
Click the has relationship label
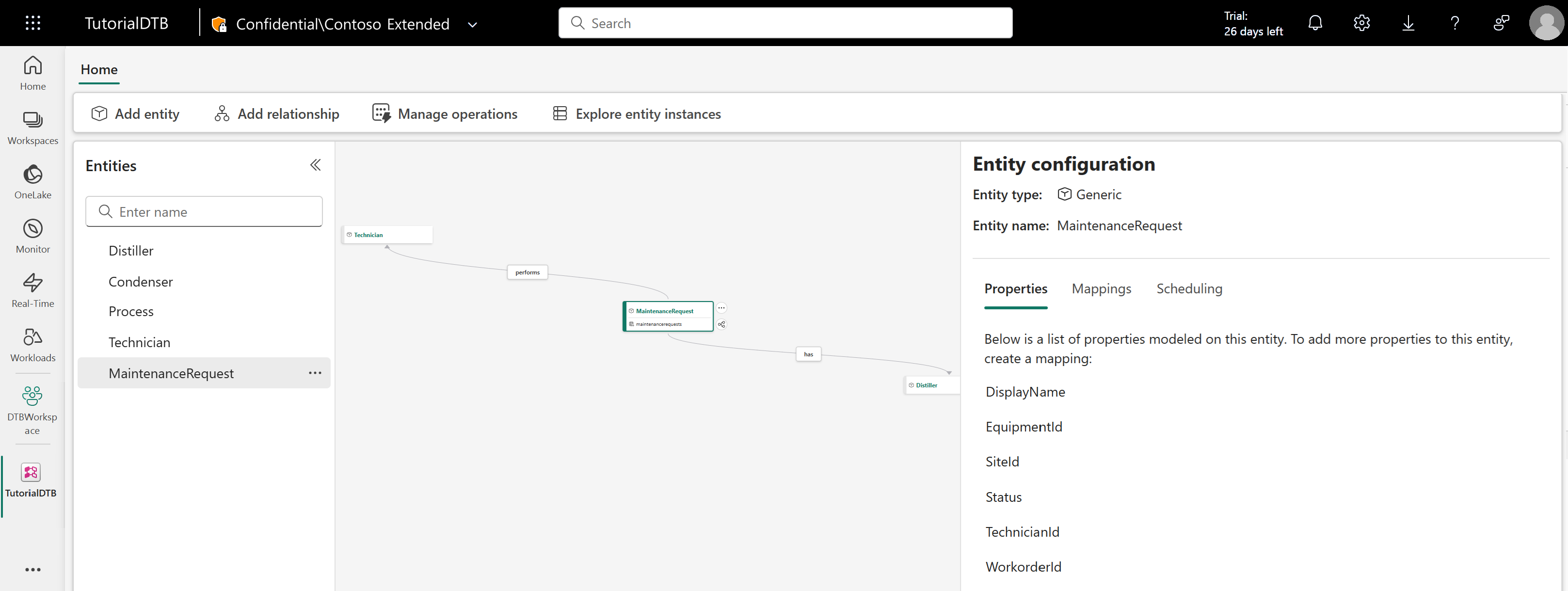(x=808, y=354)
